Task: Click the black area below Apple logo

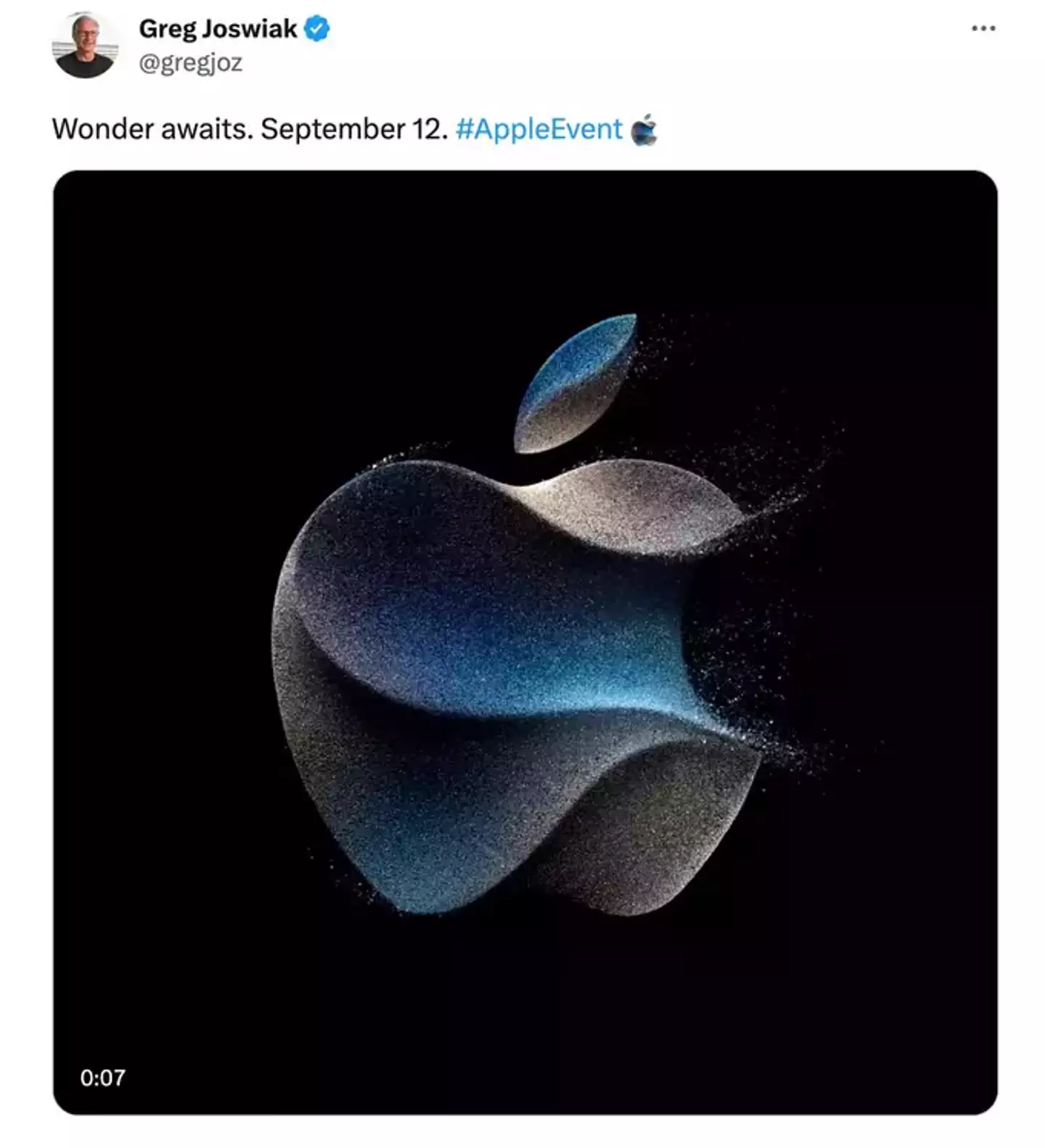Action: click(525, 1016)
